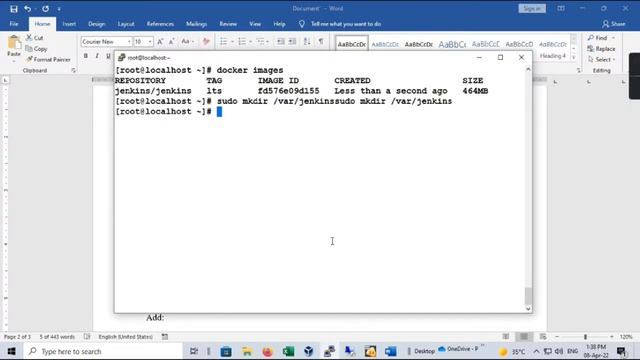Decrease font size with the Shrink Font icon

tap(172, 42)
